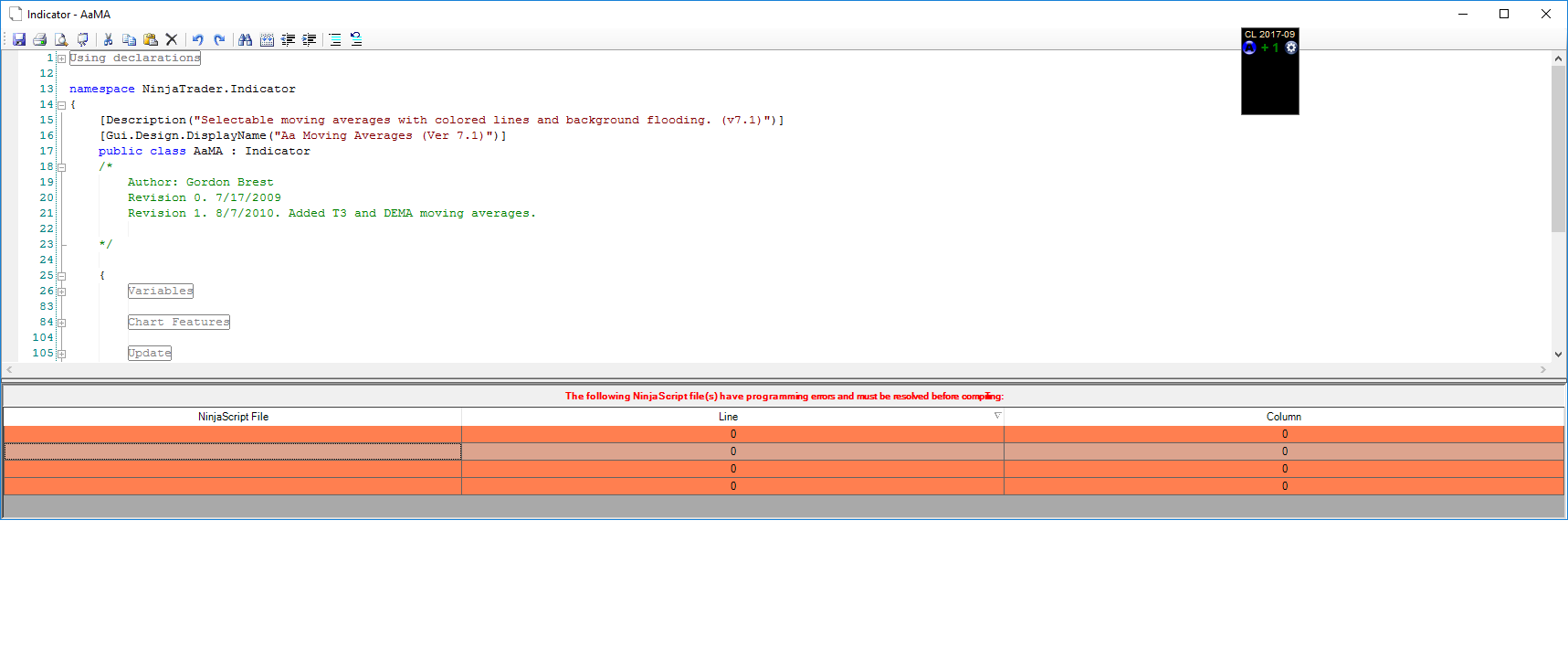Click 'Author: Gordon Brest' comment text
The width and height of the screenshot is (1568, 658).
click(x=201, y=183)
